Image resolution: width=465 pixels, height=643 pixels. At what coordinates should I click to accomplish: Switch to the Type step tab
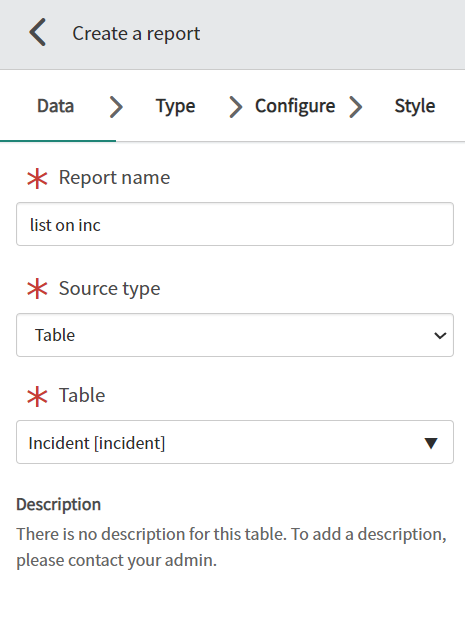click(x=176, y=107)
